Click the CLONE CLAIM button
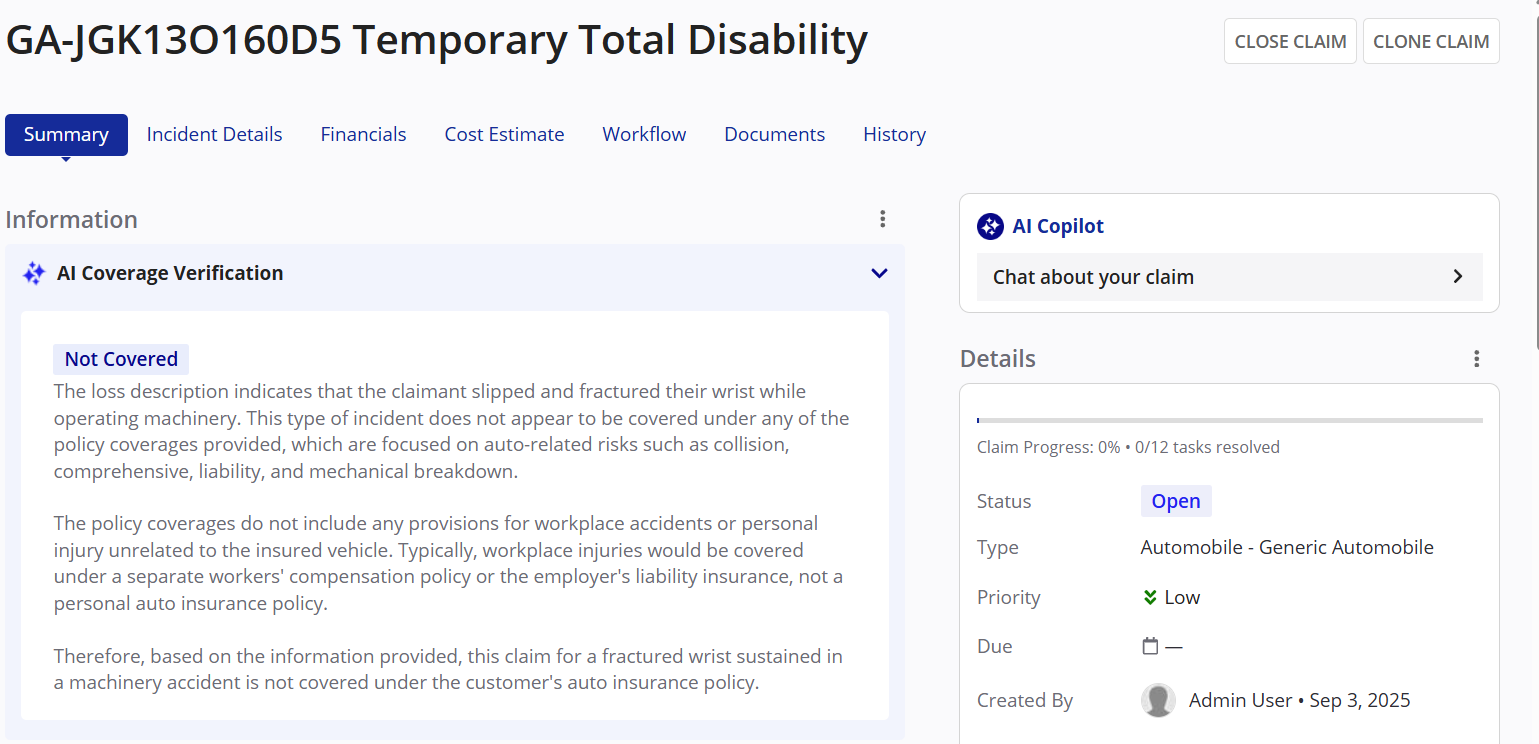The height and width of the screenshot is (744, 1539). [x=1431, y=41]
